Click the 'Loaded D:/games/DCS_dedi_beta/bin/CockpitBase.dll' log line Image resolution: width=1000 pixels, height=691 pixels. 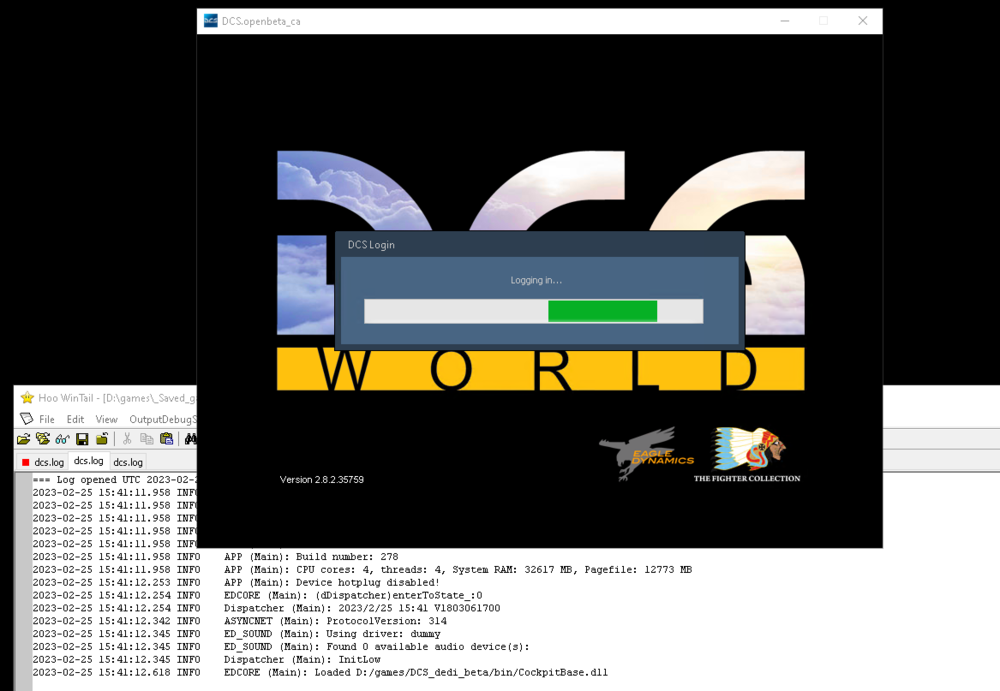tap(320, 672)
